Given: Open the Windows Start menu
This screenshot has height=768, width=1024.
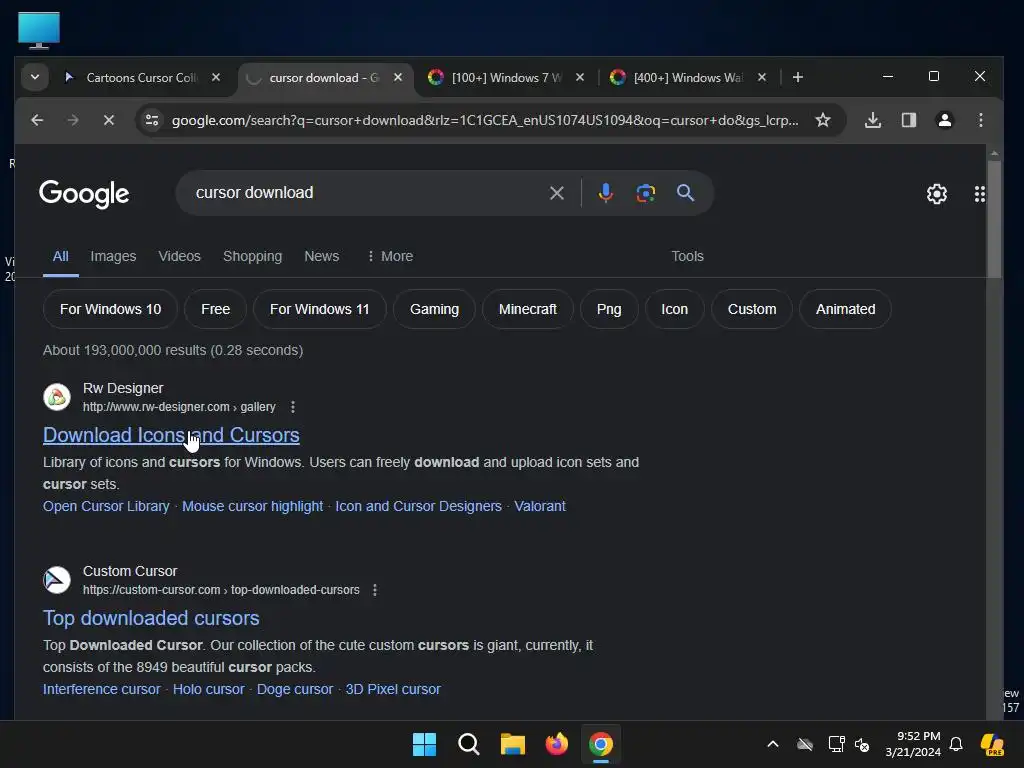Looking at the screenshot, I should (x=424, y=744).
